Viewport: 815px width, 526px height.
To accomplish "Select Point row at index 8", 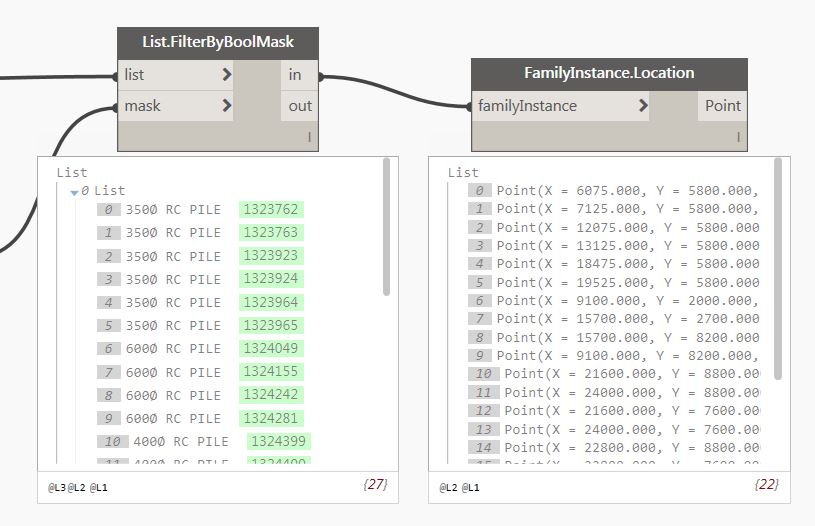I will pyautogui.click(x=613, y=338).
